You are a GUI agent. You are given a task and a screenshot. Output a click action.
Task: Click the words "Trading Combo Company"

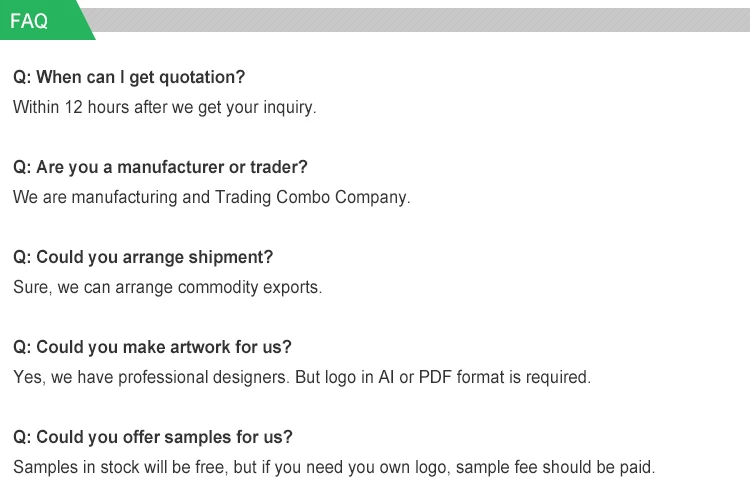(x=311, y=197)
